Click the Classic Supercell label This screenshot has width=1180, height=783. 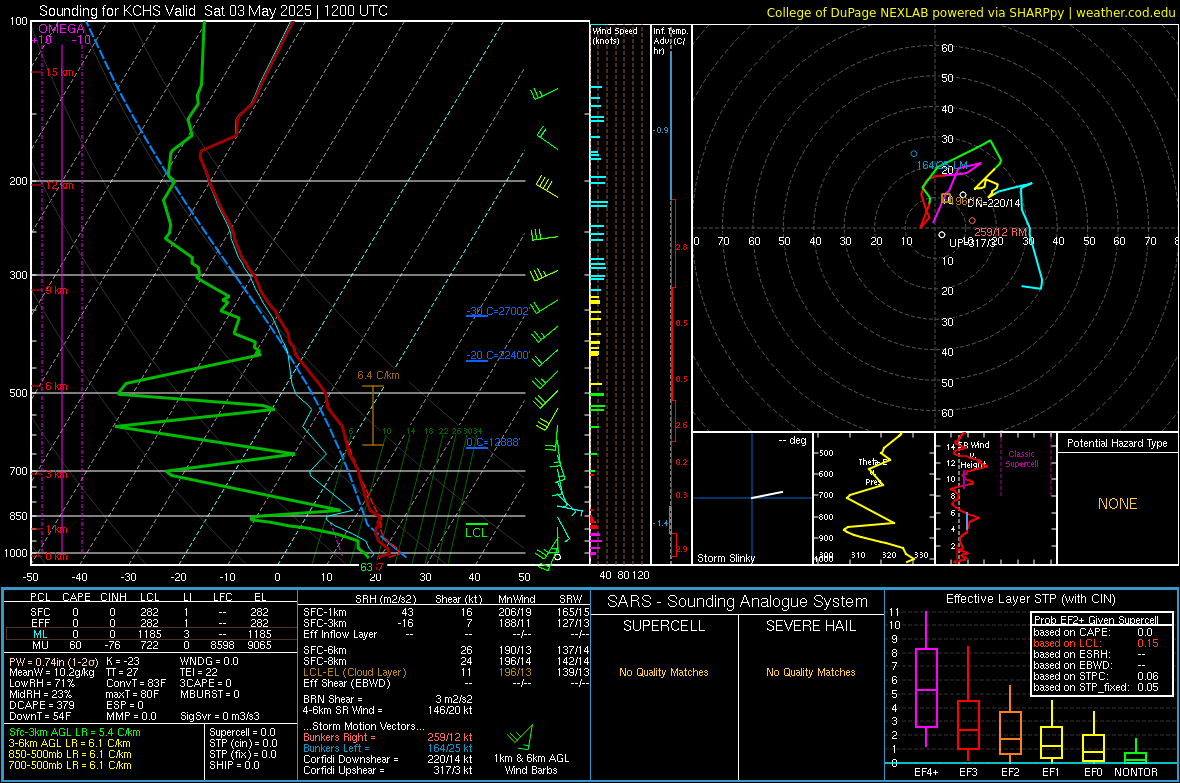coord(1022,459)
